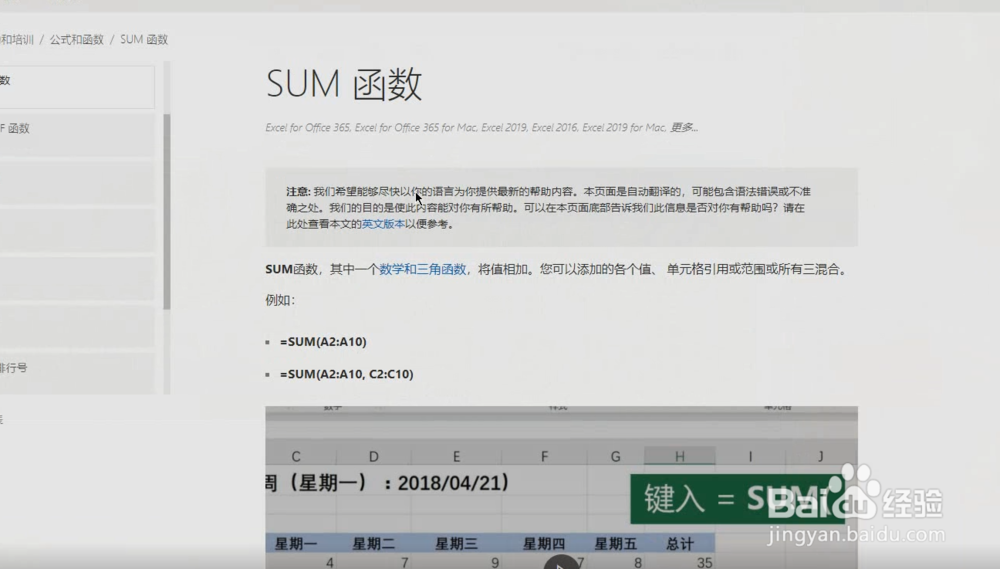Click the video thumbnail showing 键入 = SUM
Image resolution: width=1000 pixels, height=569 pixels.
click(x=561, y=487)
